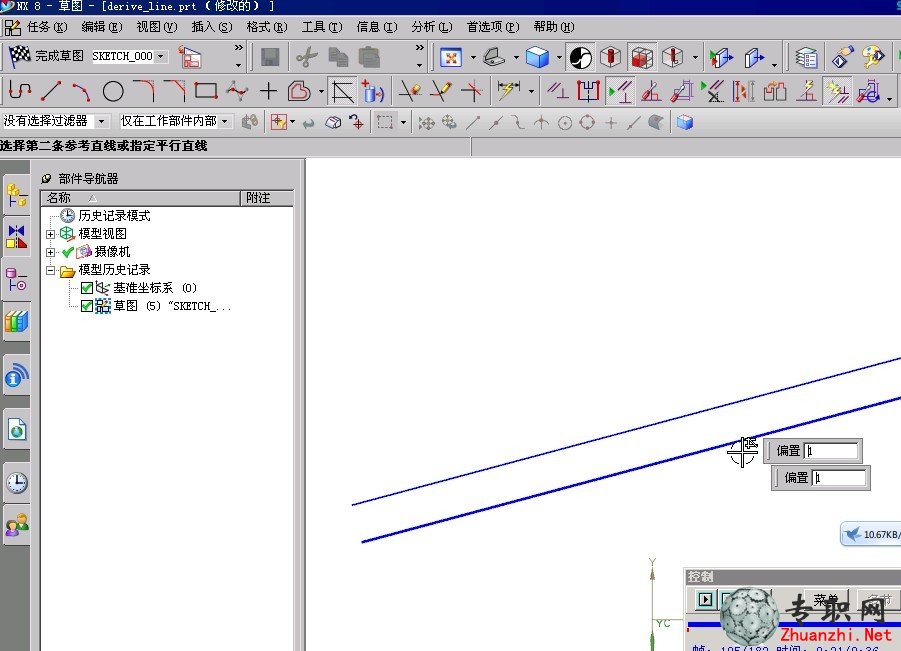The image size is (901, 651).
Task: Toggle Display Sketch Constraints icon
Action: point(619,91)
